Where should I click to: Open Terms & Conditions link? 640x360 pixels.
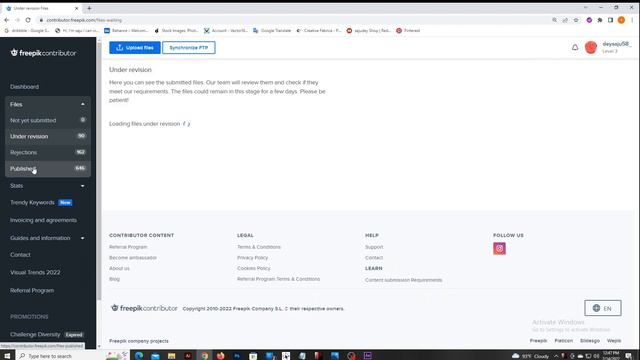point(259,247)
